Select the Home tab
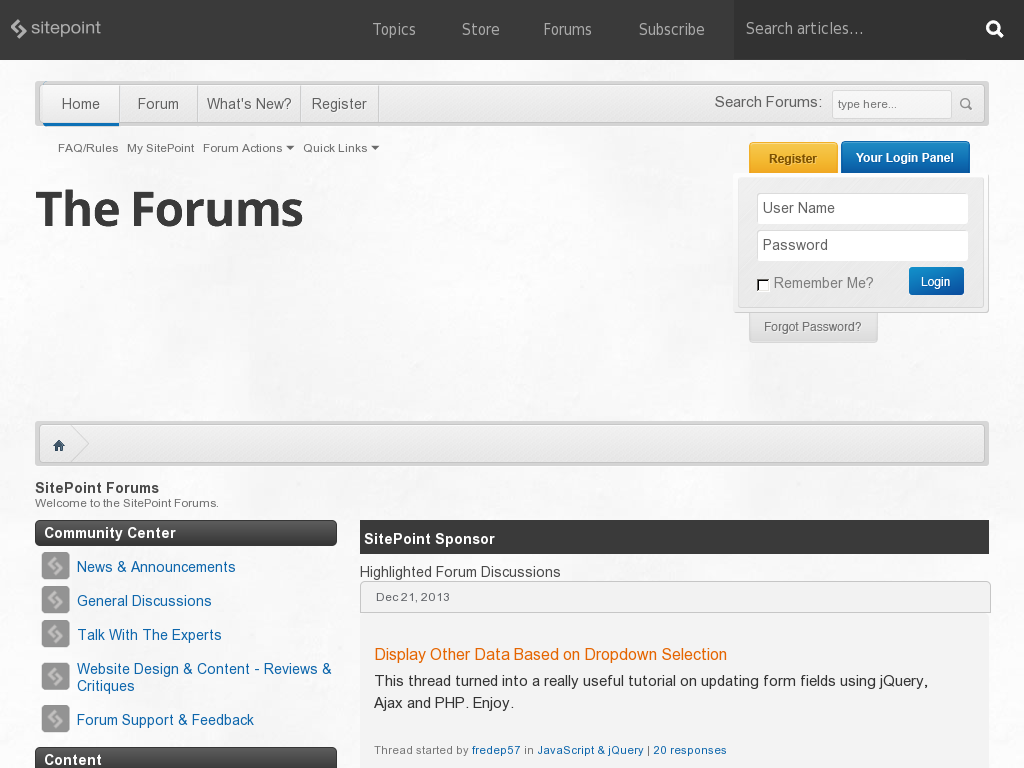This screenshot has width=1024, height=768. pyautogui.click(x=80, y=104)
